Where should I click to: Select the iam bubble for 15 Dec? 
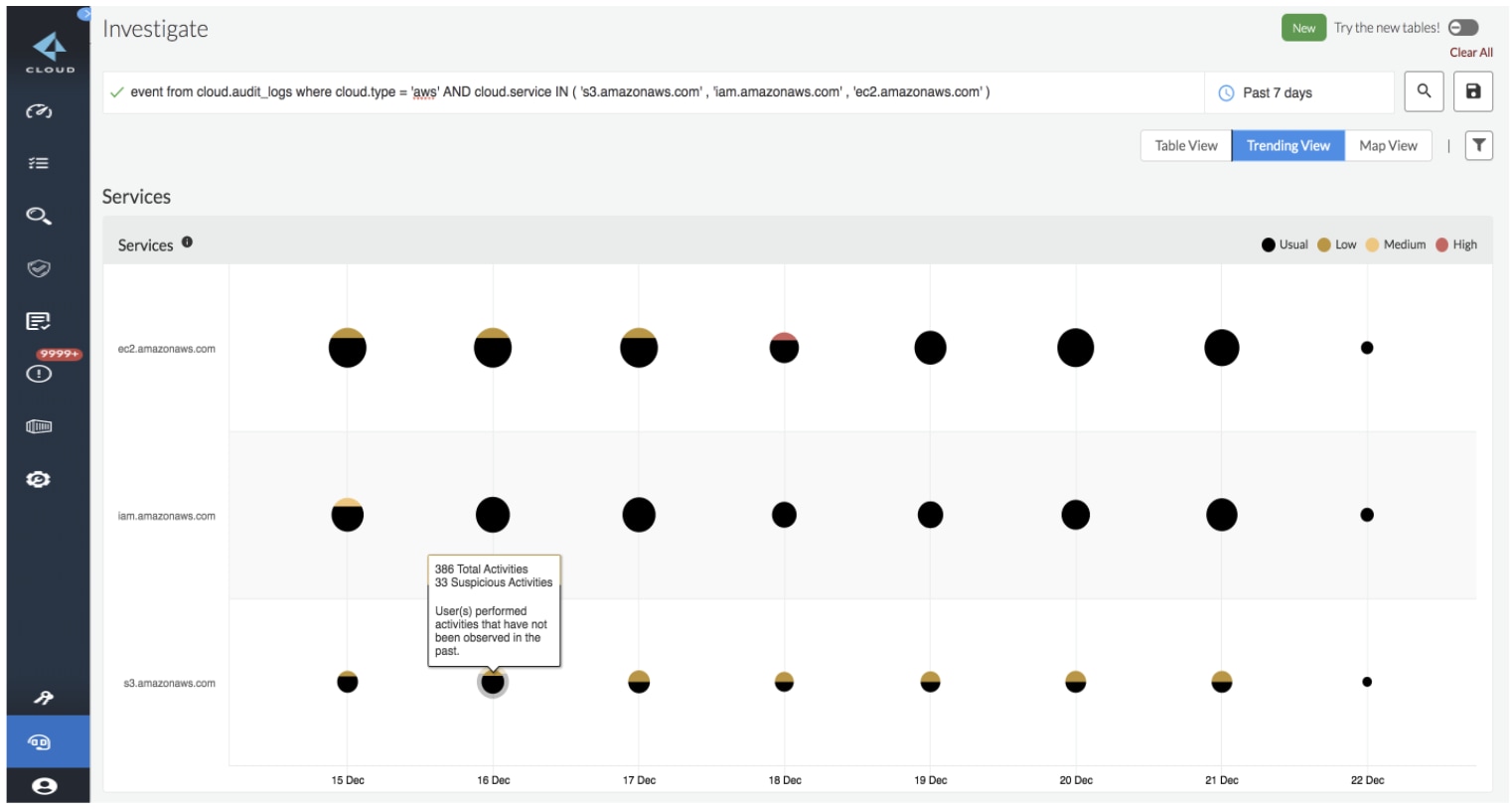tap(348, 515)
